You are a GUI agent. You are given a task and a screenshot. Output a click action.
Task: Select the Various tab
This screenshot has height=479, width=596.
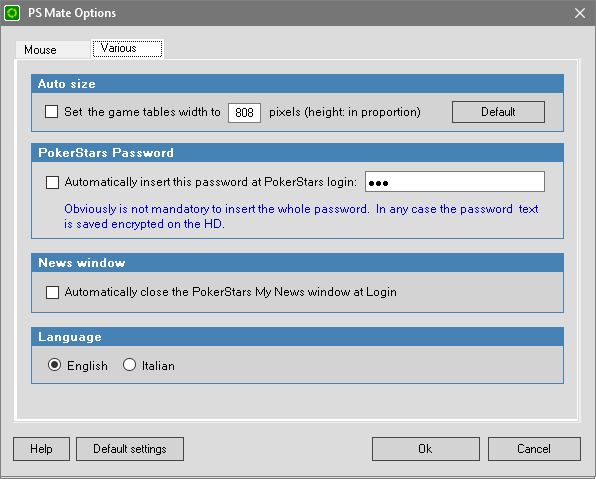tap(127, 49)
